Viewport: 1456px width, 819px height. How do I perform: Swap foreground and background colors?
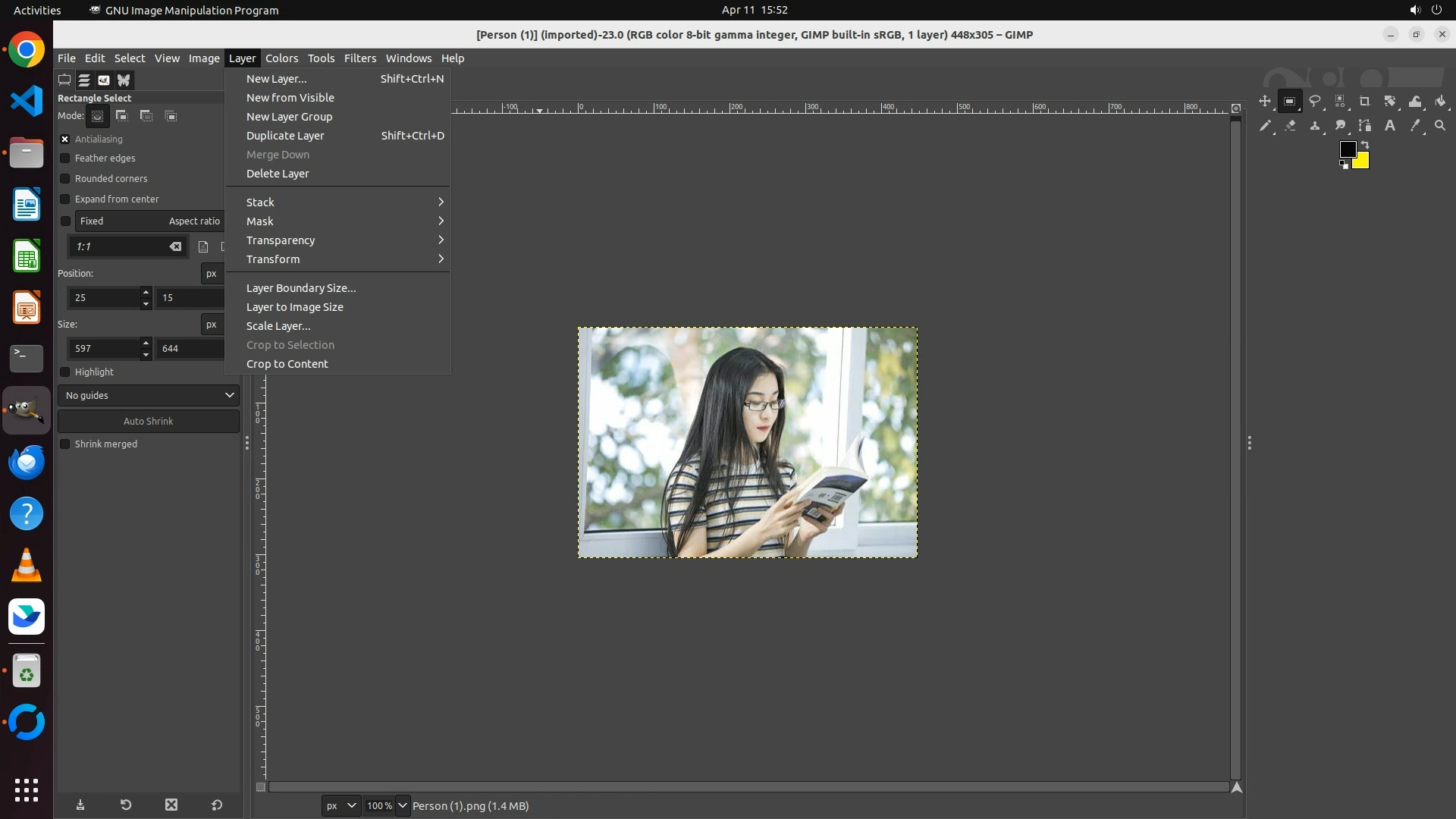point(1365,144)
